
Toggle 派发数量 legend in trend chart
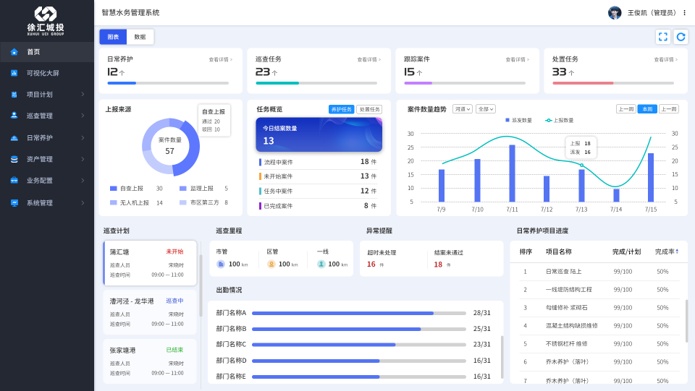pos(518,120)
